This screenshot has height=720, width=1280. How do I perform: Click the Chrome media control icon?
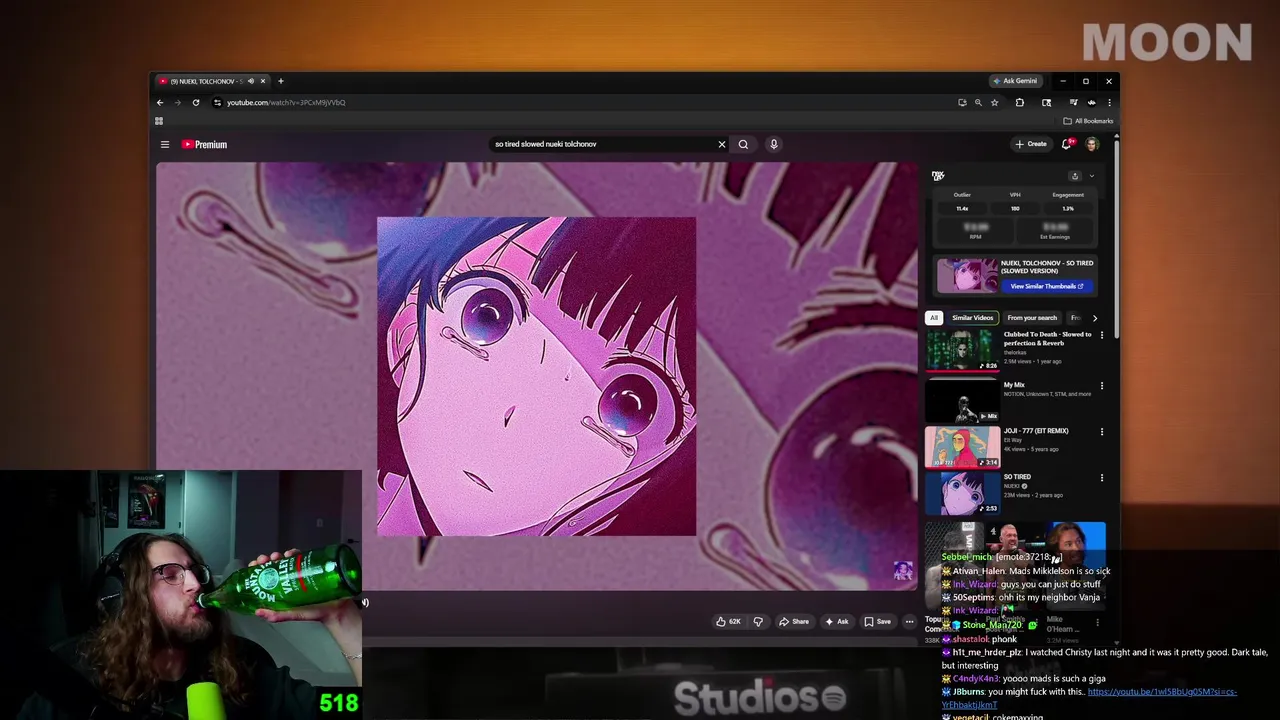[x=1073, y=102]
